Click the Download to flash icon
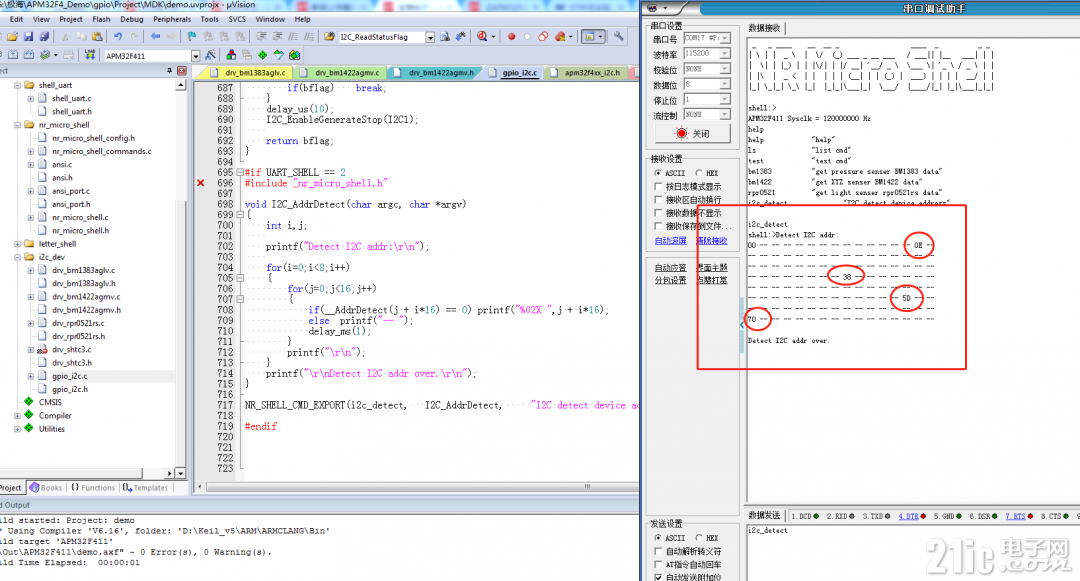This screenshot has width=1080, height=581. tap(90, 55)
